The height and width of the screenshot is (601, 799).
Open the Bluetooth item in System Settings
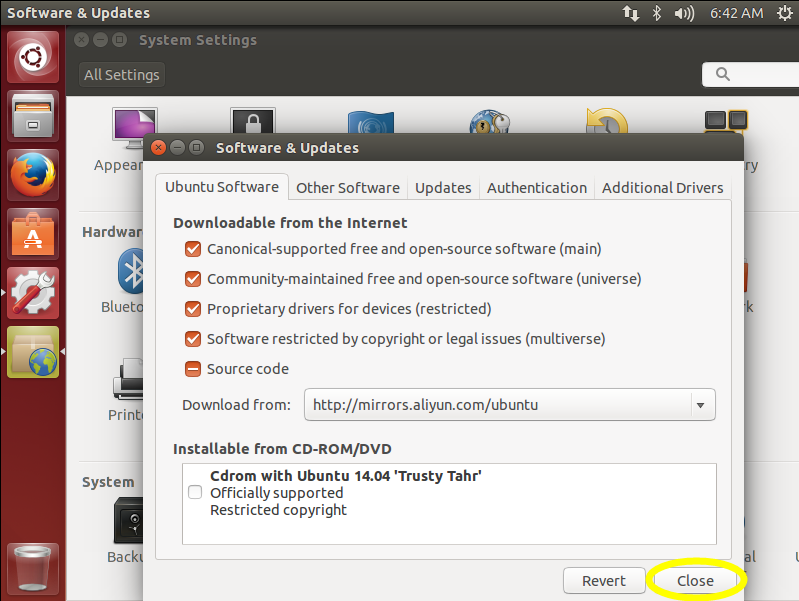[131, 271]
